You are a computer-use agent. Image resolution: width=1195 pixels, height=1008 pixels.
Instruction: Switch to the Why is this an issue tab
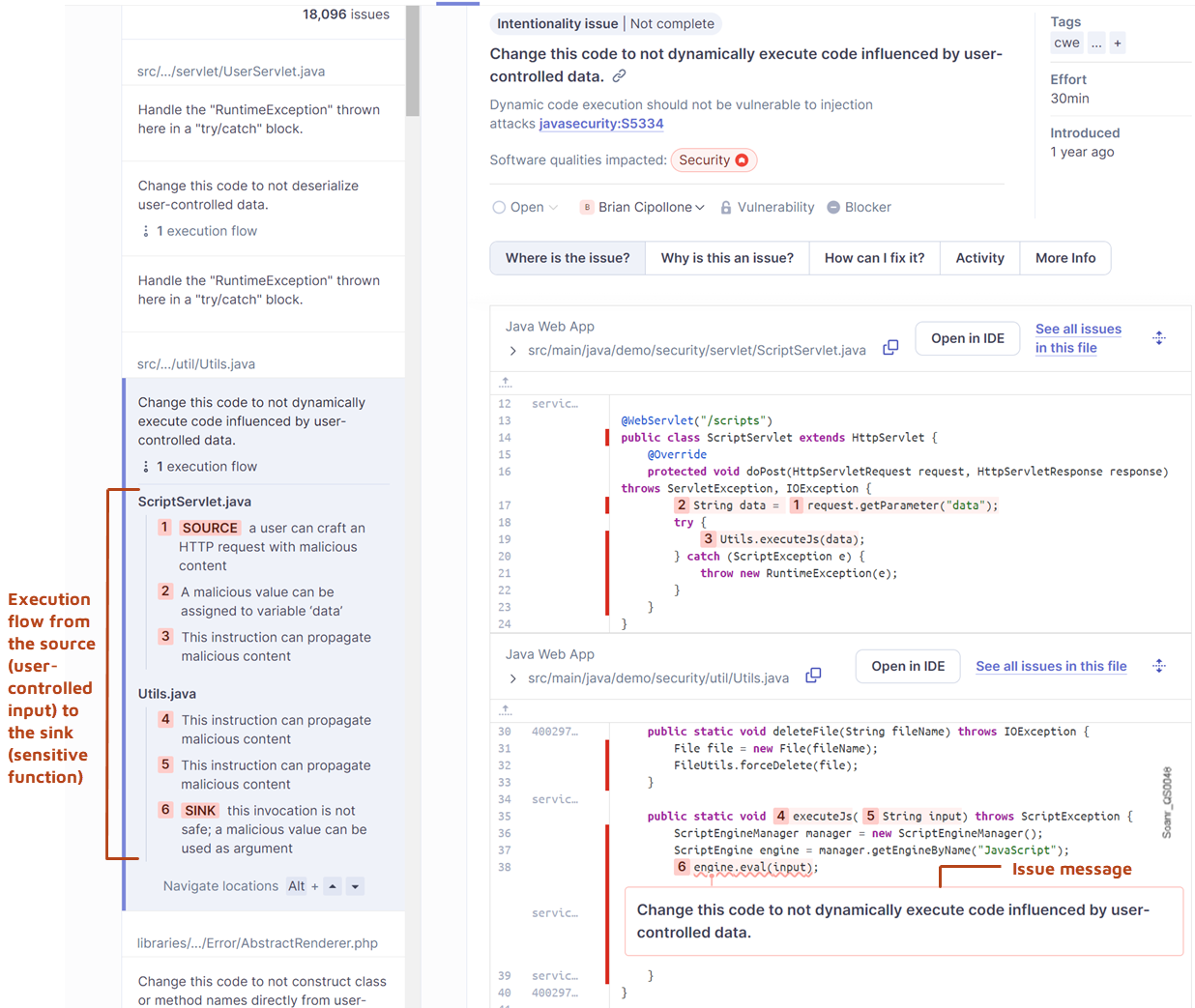[x=727, y=258]
